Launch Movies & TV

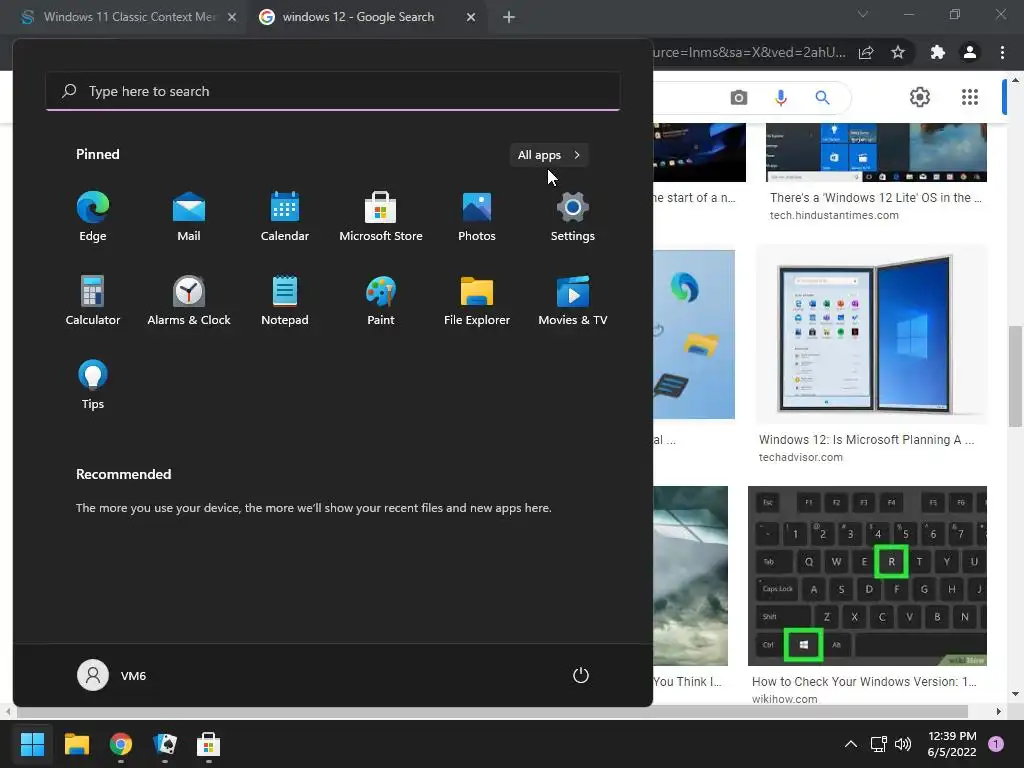(573, 300)
